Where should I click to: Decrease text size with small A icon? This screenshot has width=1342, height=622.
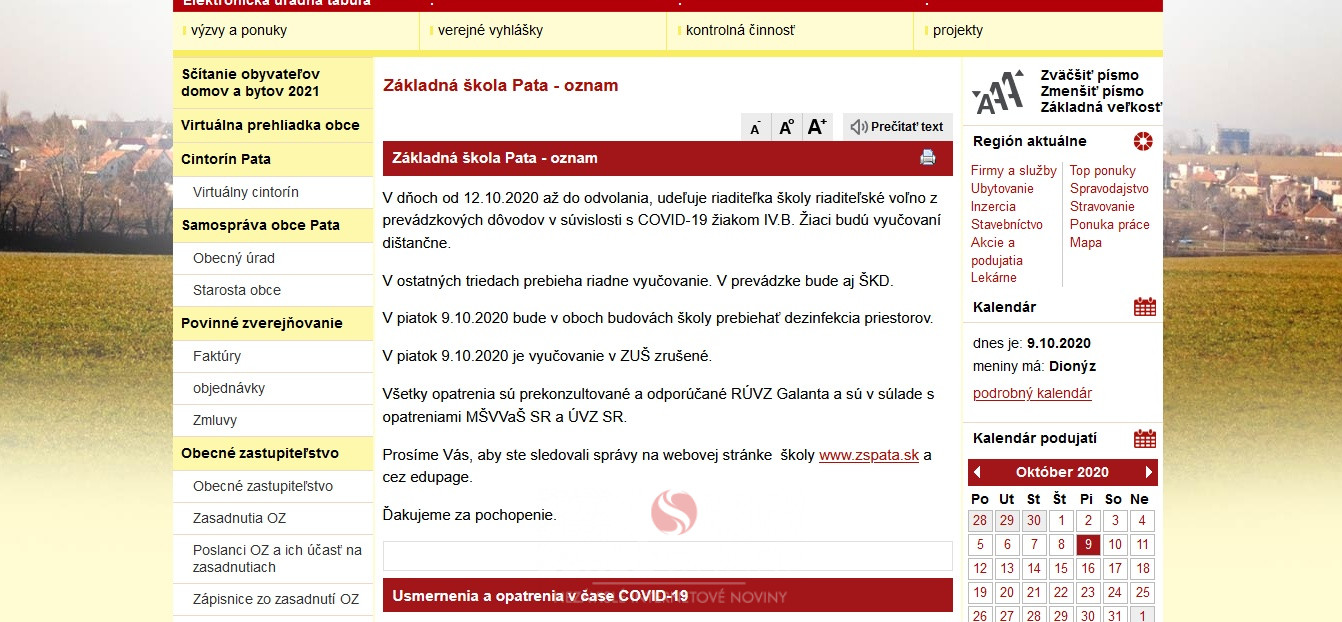tap(756, 127)
